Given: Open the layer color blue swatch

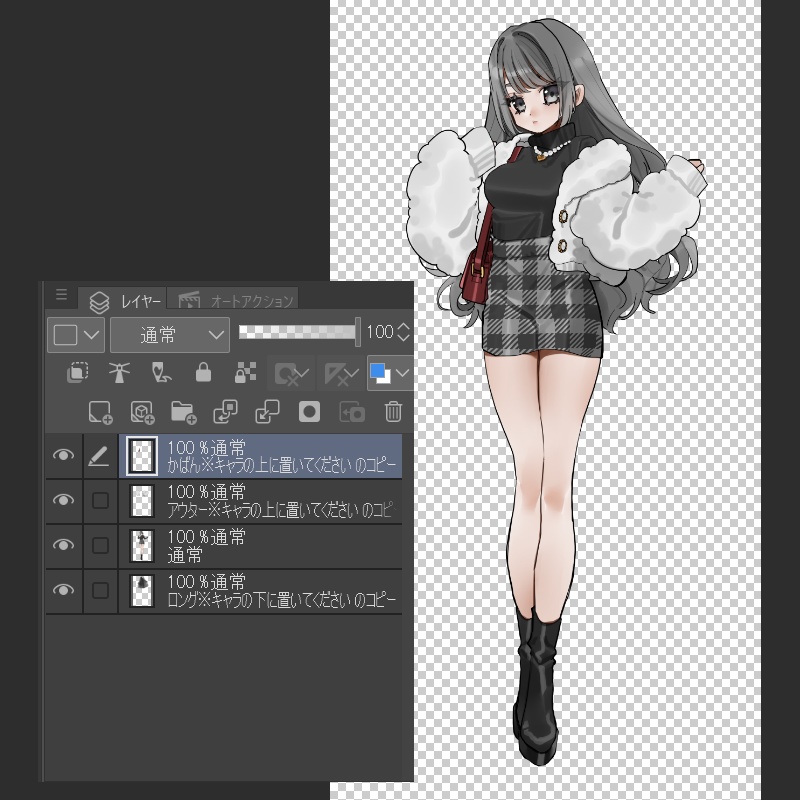Looking at the screenshot, I should tap(380, 373).
